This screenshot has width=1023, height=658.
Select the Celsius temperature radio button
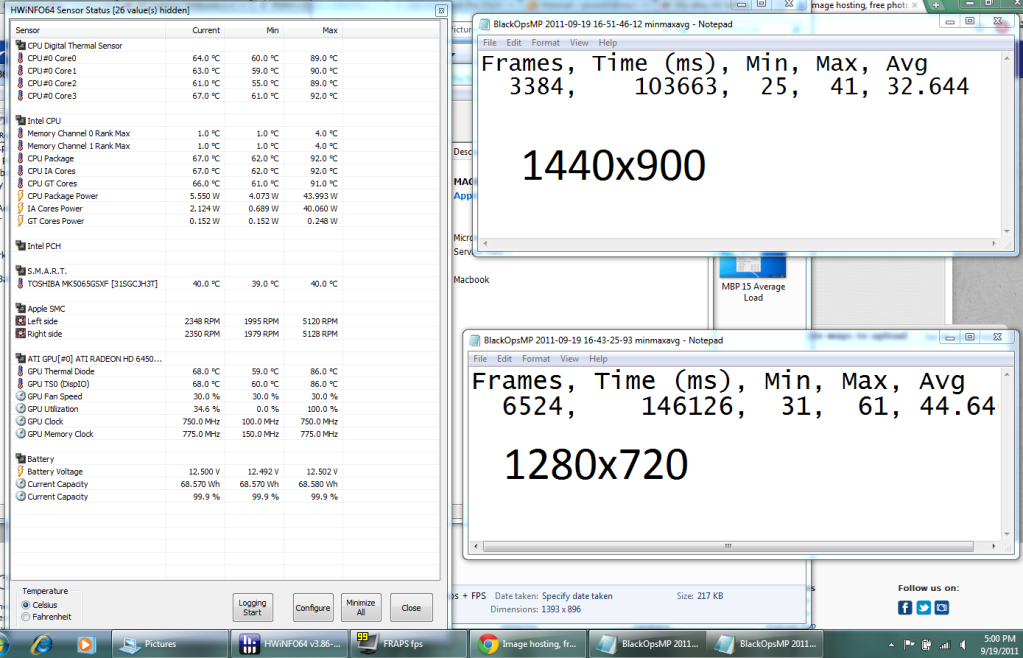[26, 605]
